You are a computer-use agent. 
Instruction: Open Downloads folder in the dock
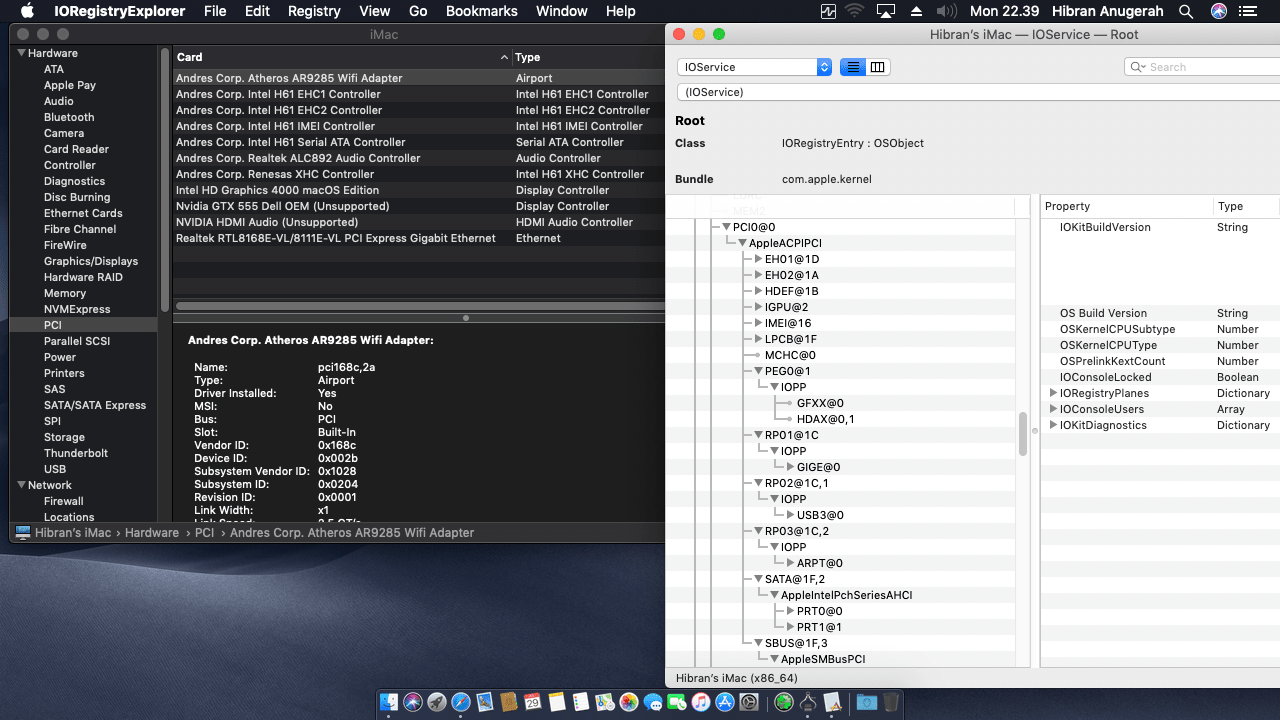(866, 703)
